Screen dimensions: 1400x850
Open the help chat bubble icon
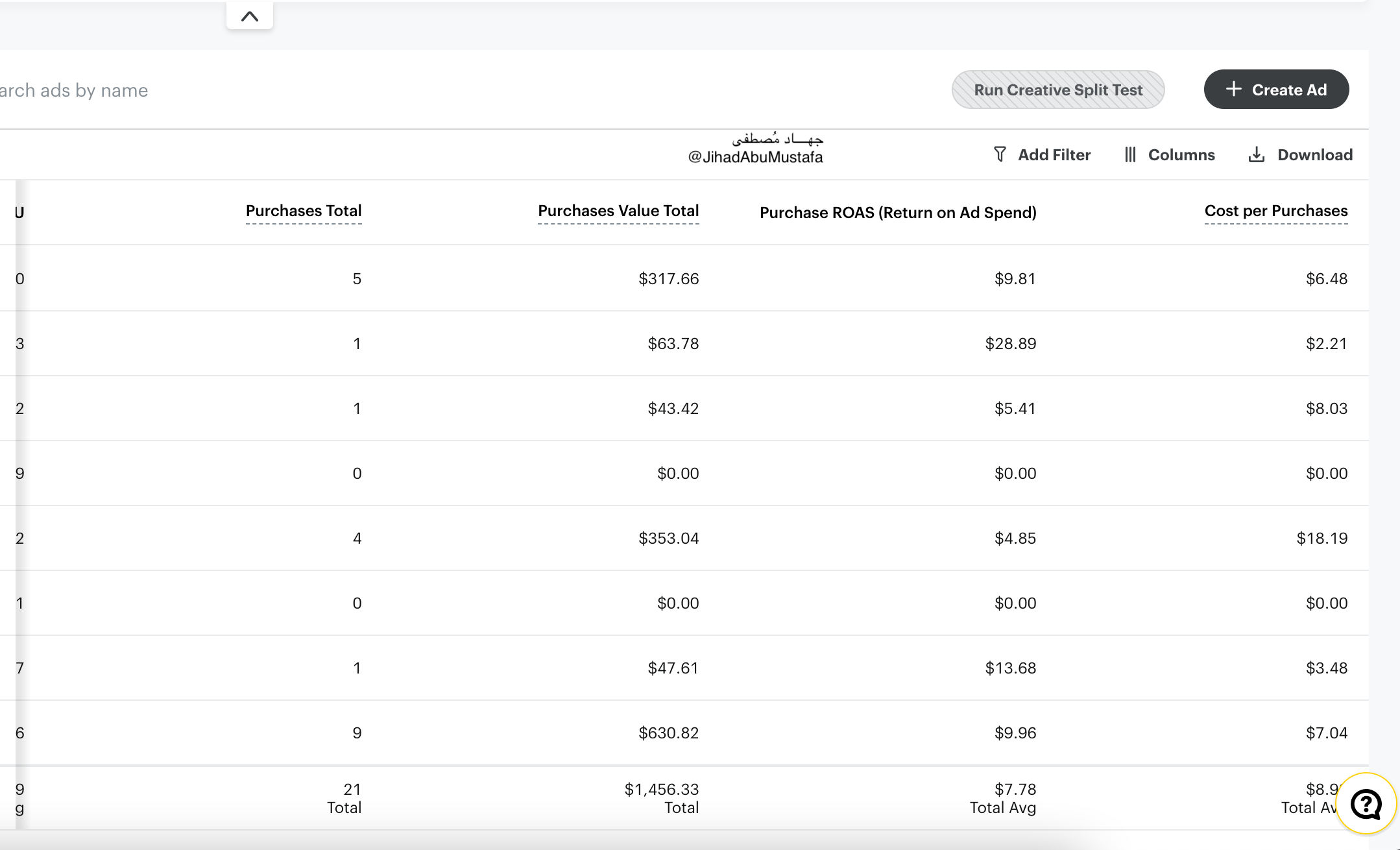[x=1366, y=804]
